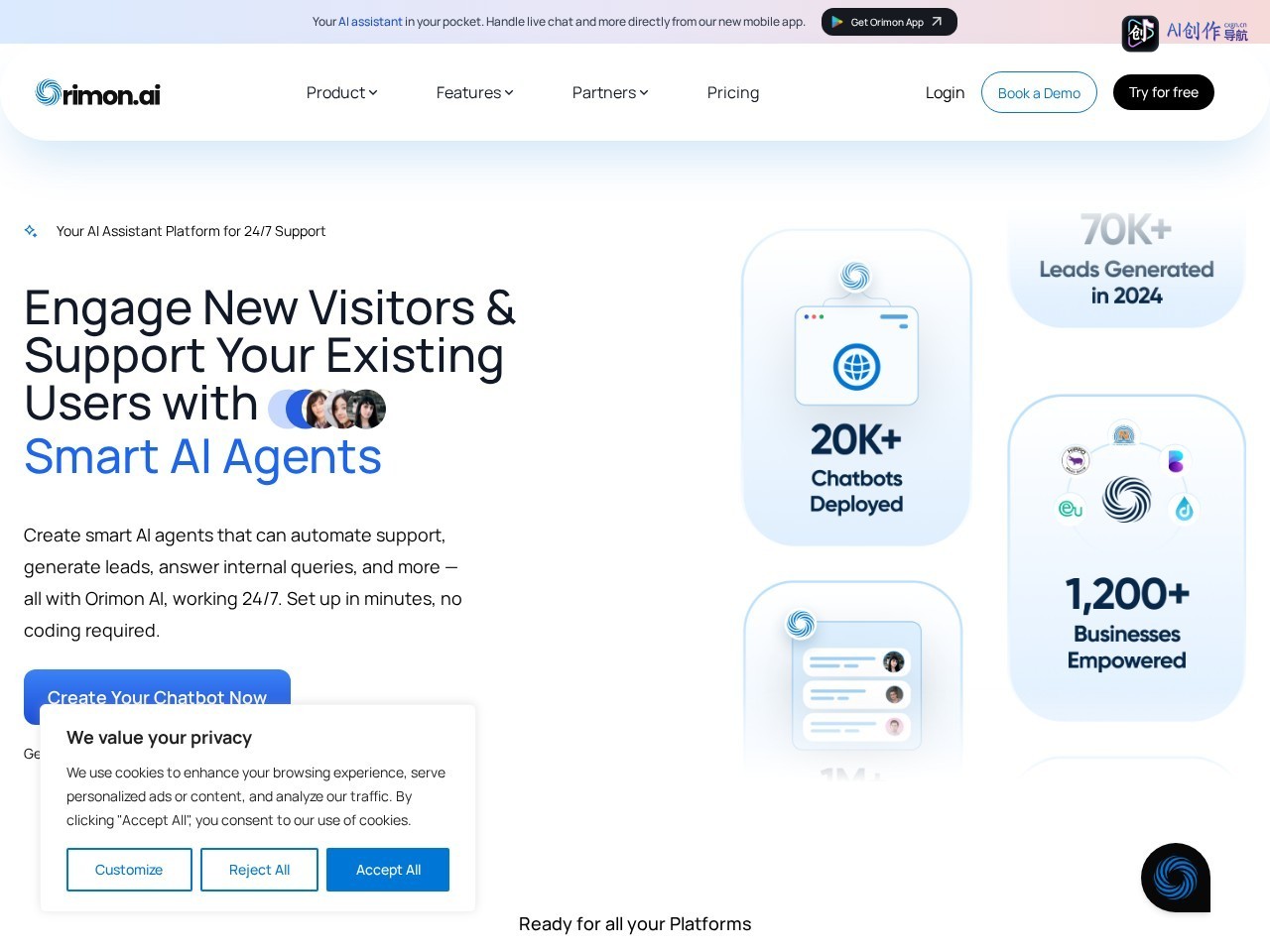This screenshot has height=952, width=1270.
Task: Click the swirl logo above browser illustration
Action: click(855, 276)
